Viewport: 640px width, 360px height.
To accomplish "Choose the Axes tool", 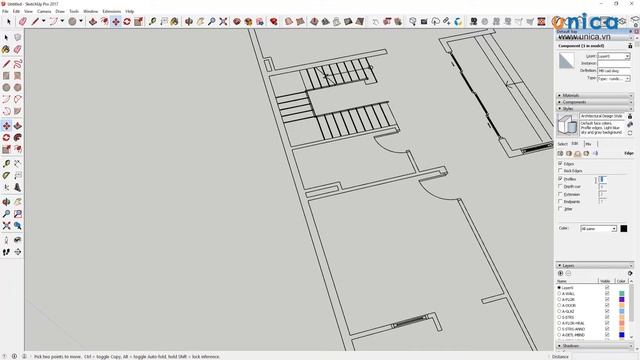I will coord(6,187).
